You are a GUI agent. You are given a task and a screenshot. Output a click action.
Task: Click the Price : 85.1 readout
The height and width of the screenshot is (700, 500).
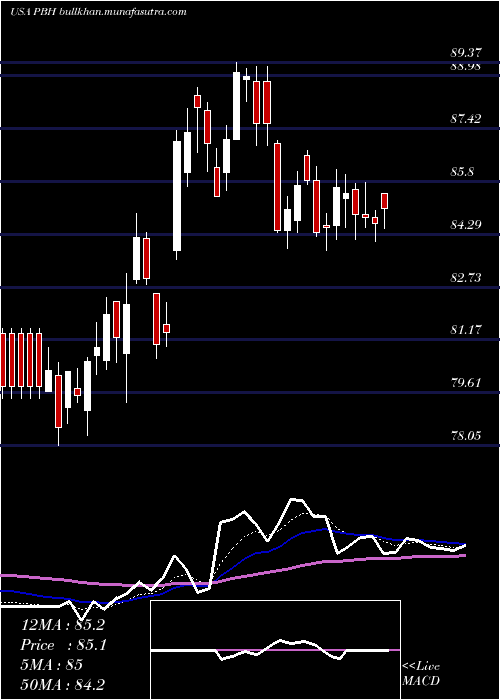pos(63,645)
